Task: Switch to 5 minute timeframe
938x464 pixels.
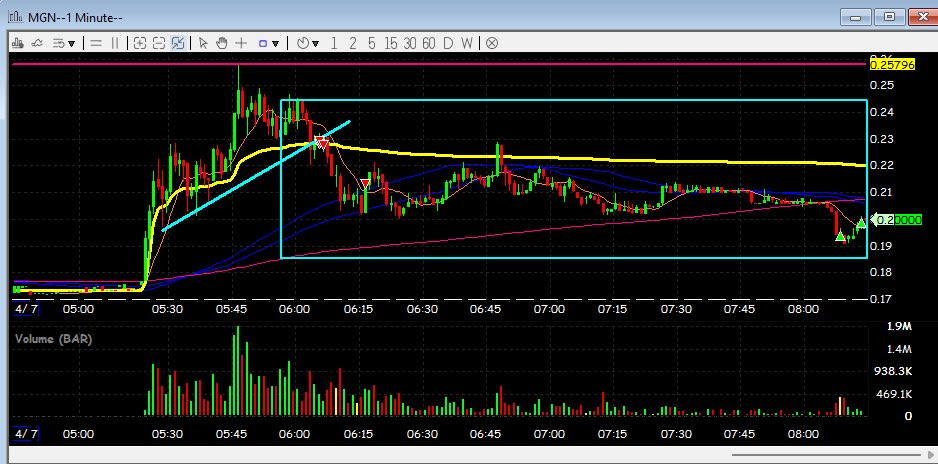Action: tap(371, 43)
